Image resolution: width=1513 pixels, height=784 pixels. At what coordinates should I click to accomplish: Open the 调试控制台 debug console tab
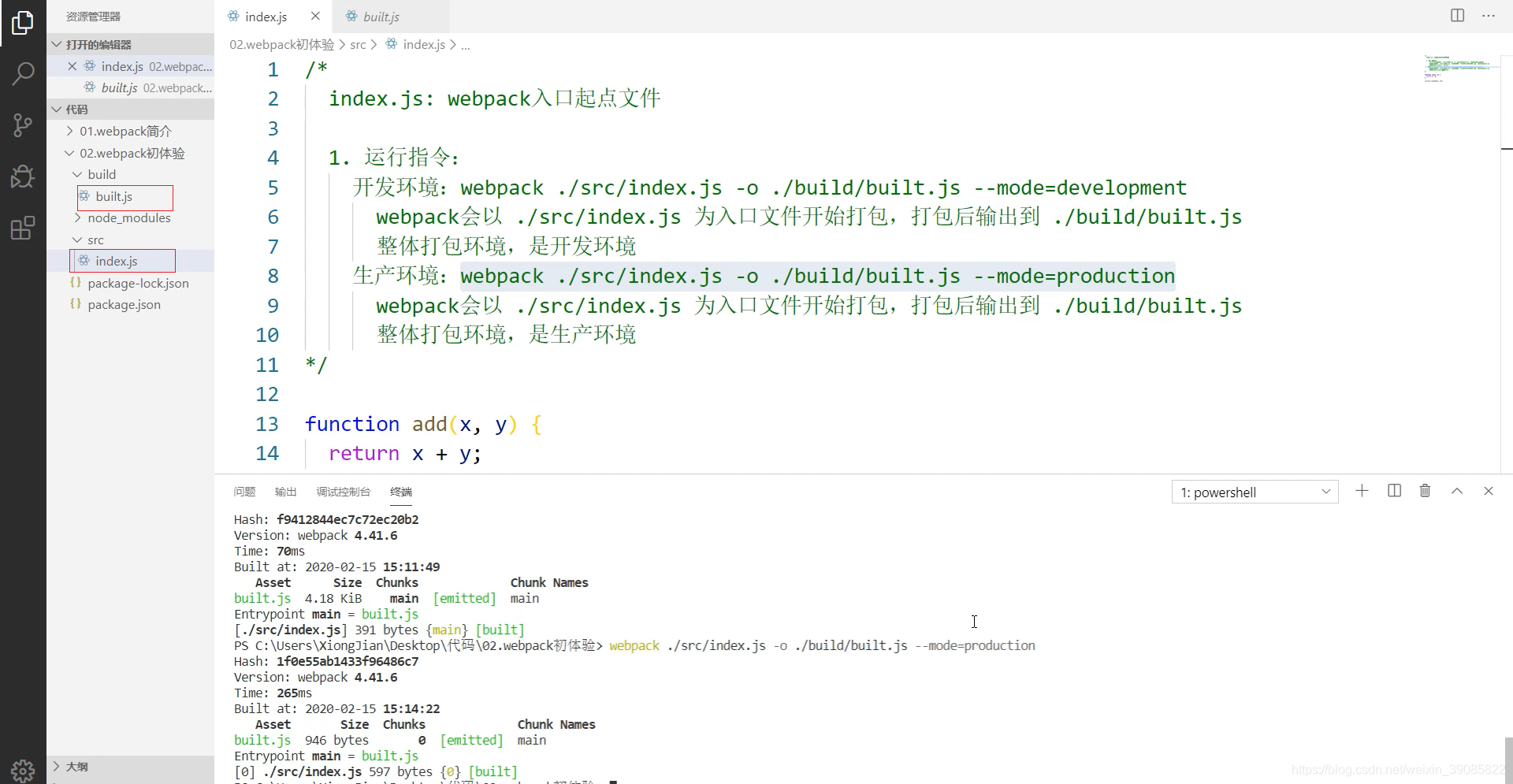click(343, 492)
